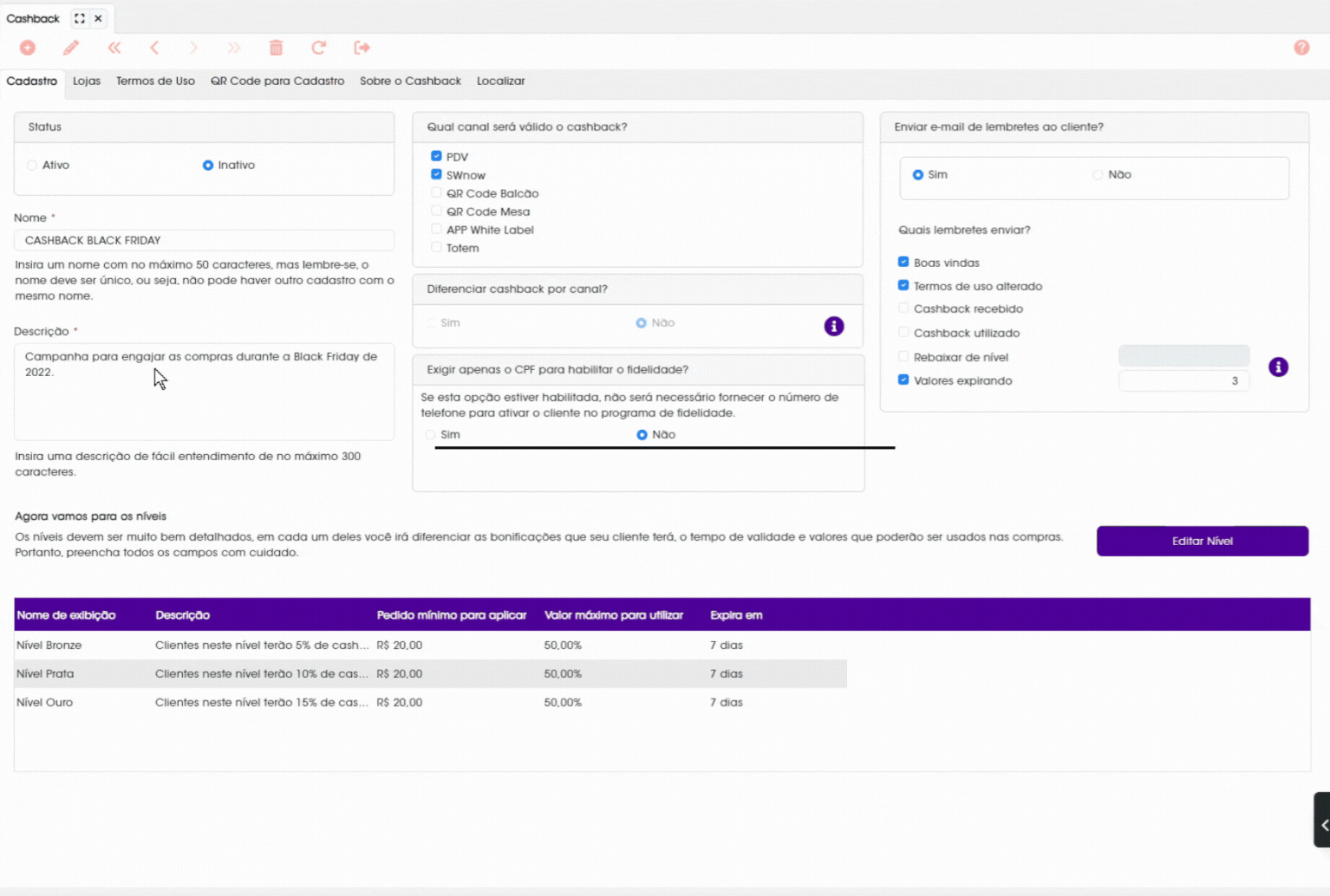Select the Inativo status radio button

tap(208, 165)
